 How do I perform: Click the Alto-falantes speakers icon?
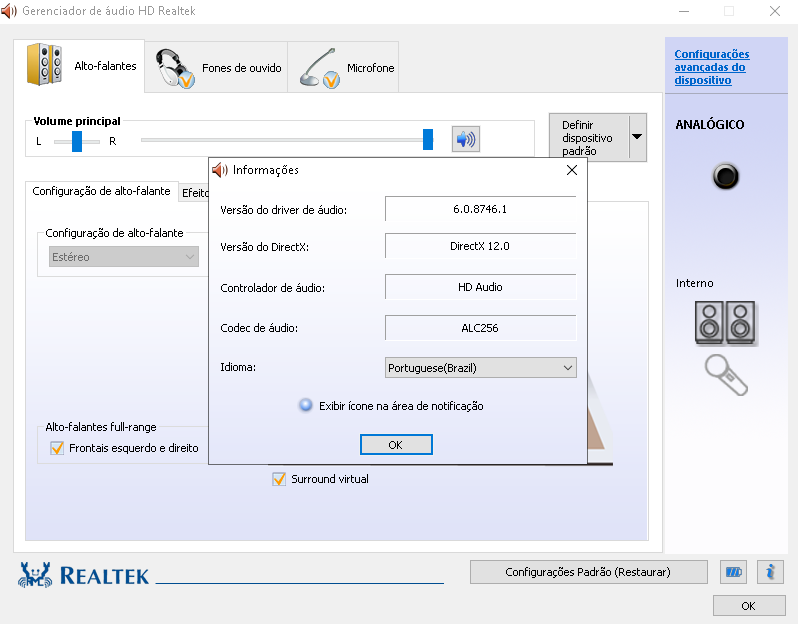tap(44, 65)
